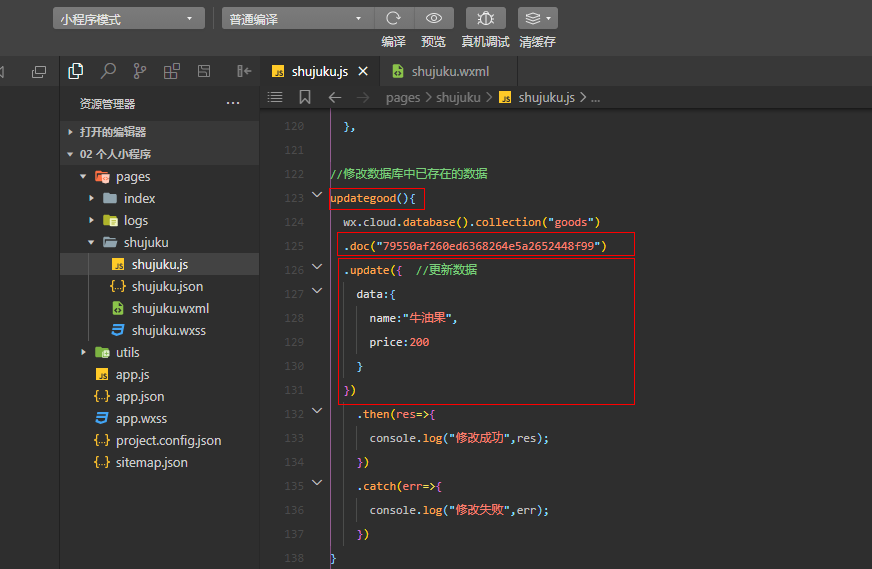Image resolution: width=872 pixels, height=569 pixels.
Task: Collapse the sidebar with arrow icon
Action: pyautogui.click(x=244, y=71)
